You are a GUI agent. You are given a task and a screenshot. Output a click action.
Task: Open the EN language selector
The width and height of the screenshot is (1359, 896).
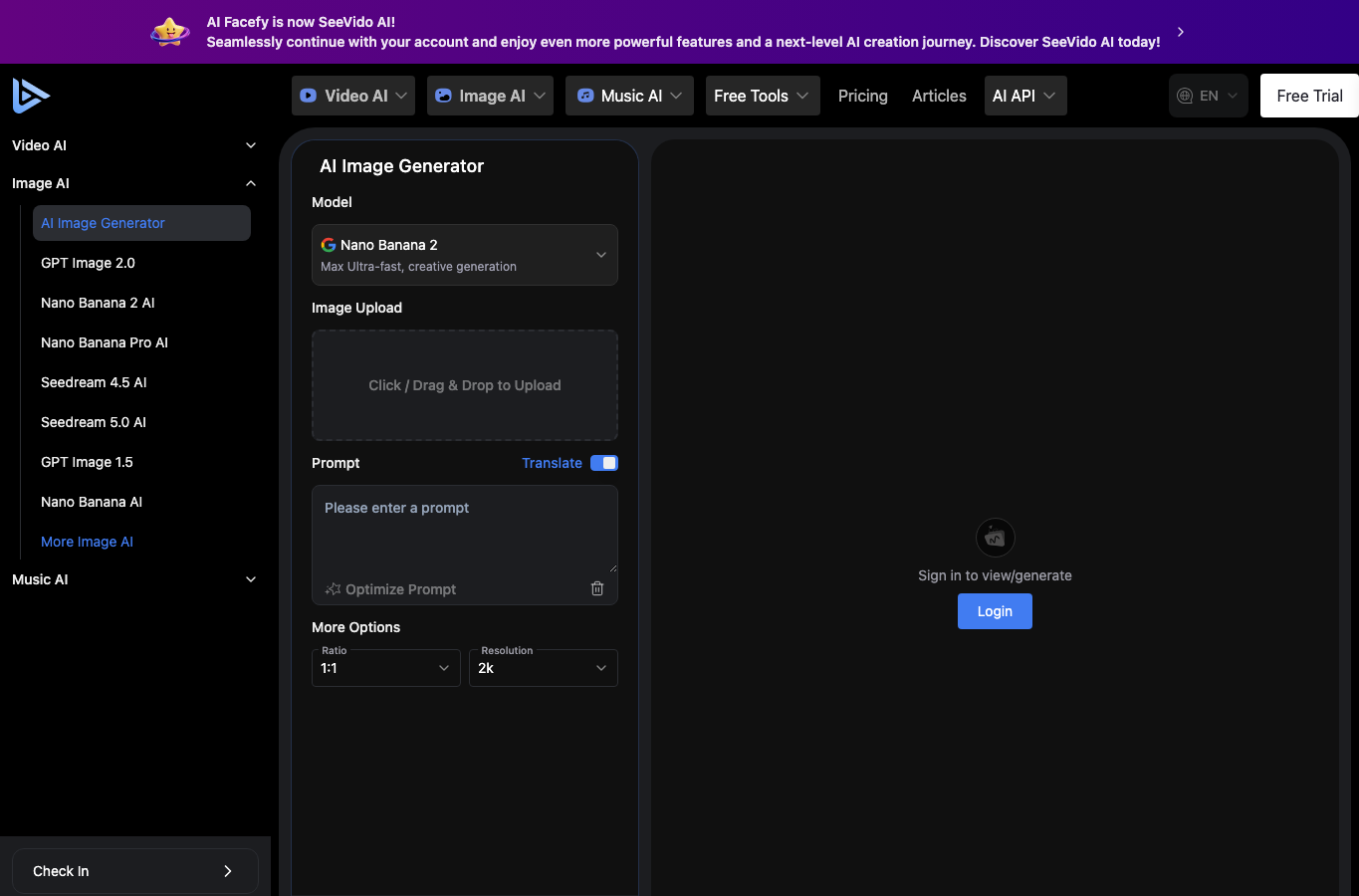pos(1209,96)
